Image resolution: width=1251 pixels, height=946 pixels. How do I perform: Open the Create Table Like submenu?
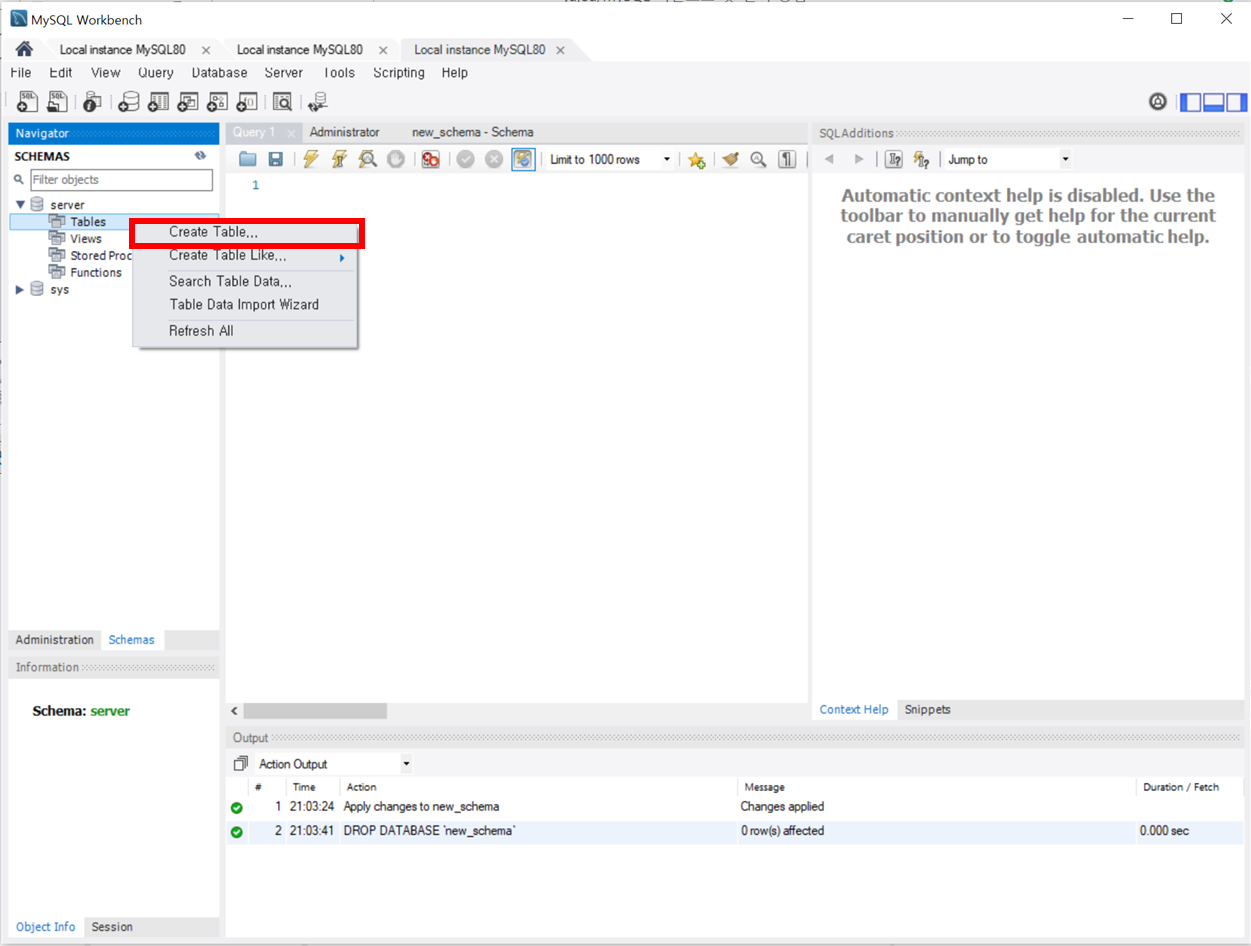click(245, 256)
